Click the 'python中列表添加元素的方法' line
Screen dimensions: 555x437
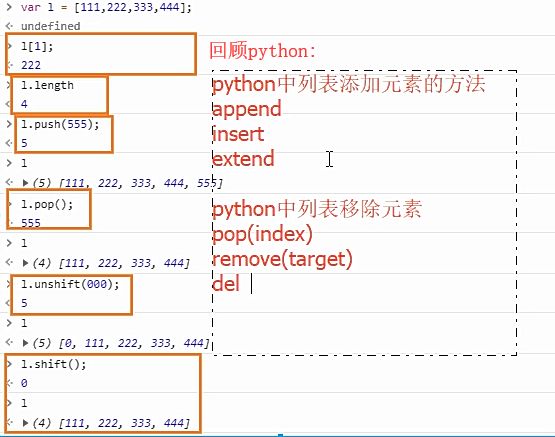coord(349,85)
